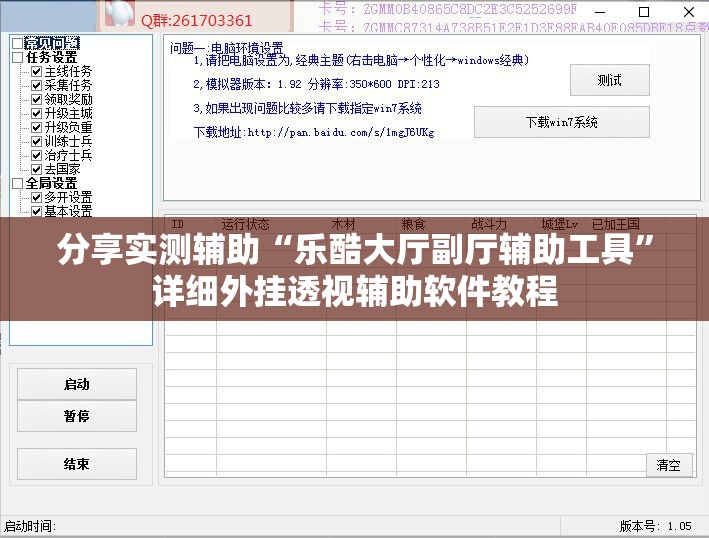
Task: Select the 全局设置 tree node label
Action: click(x=51, y=184)
